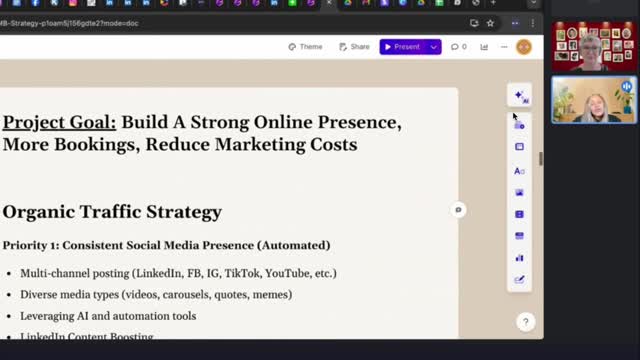Close the active browser tab
640x360 pixels.
point(329,3)
